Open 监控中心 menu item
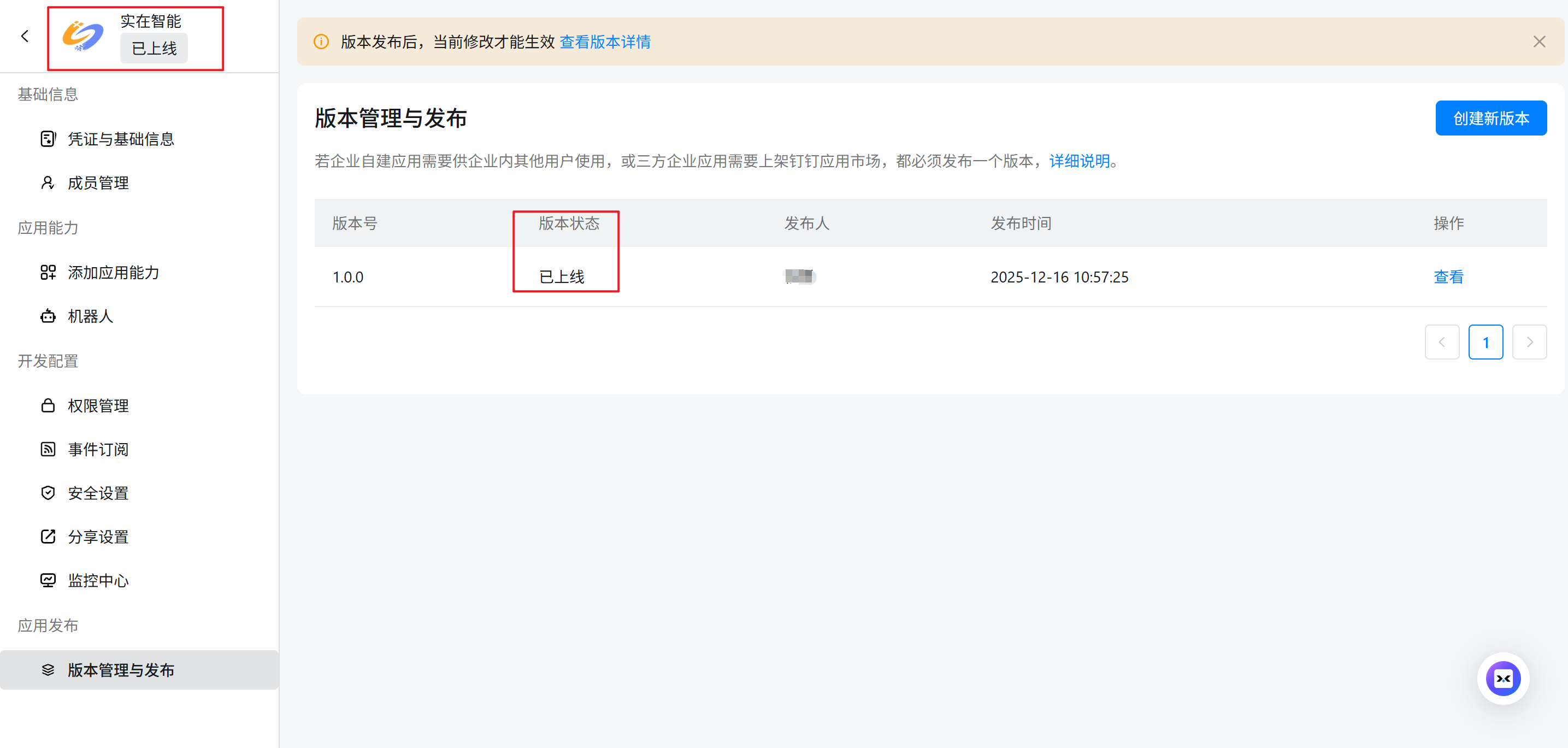 point(98,581)
